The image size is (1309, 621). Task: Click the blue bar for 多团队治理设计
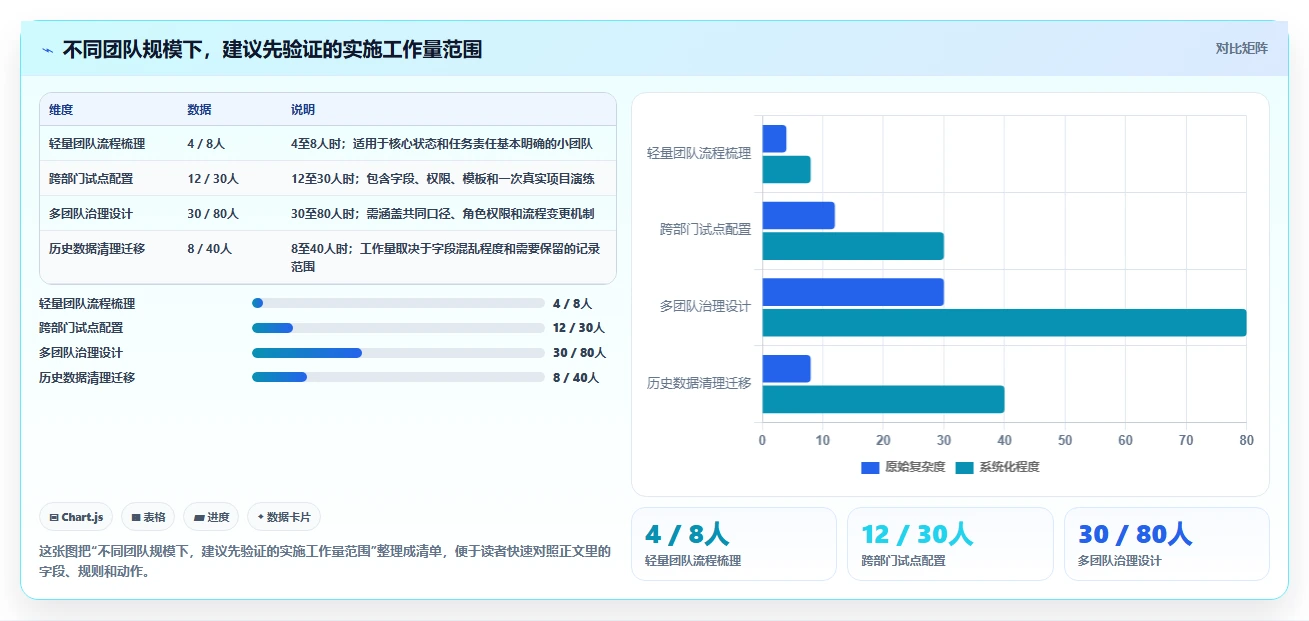tap(853, 292)
